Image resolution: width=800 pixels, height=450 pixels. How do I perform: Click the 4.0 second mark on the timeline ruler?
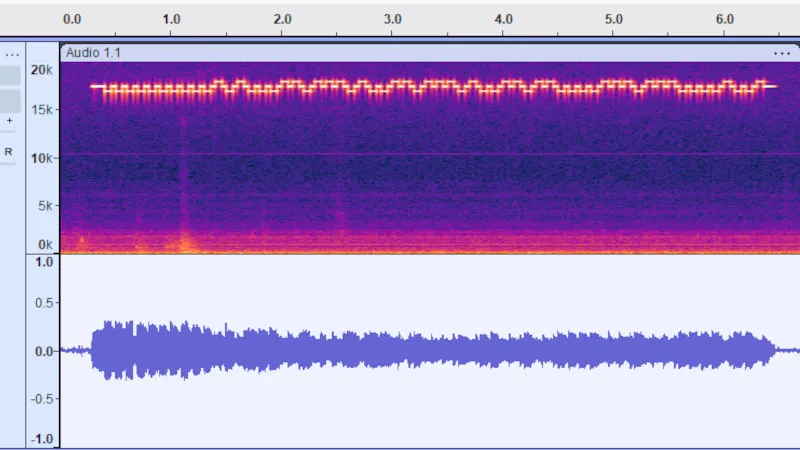coord(504,19)
